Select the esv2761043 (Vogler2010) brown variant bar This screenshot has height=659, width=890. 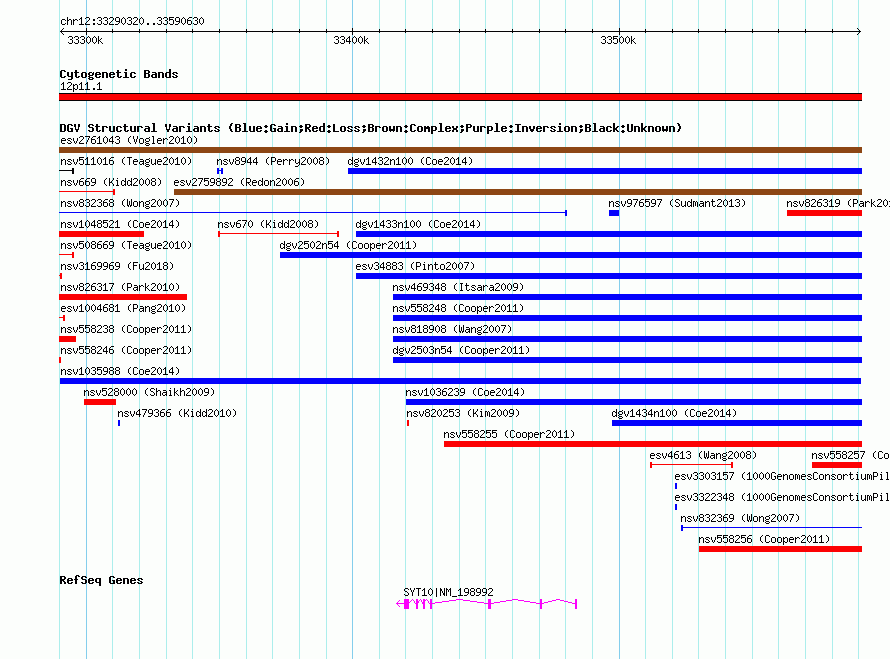coord(460,150)
